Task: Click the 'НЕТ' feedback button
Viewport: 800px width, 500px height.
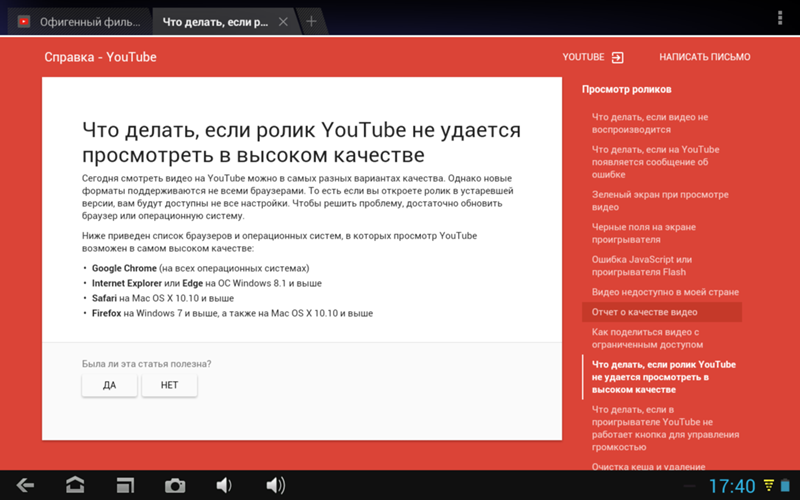Action: point(169,386)
